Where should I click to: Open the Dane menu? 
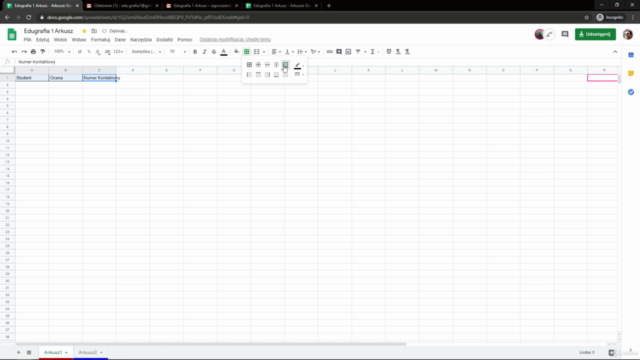[120, 40]
